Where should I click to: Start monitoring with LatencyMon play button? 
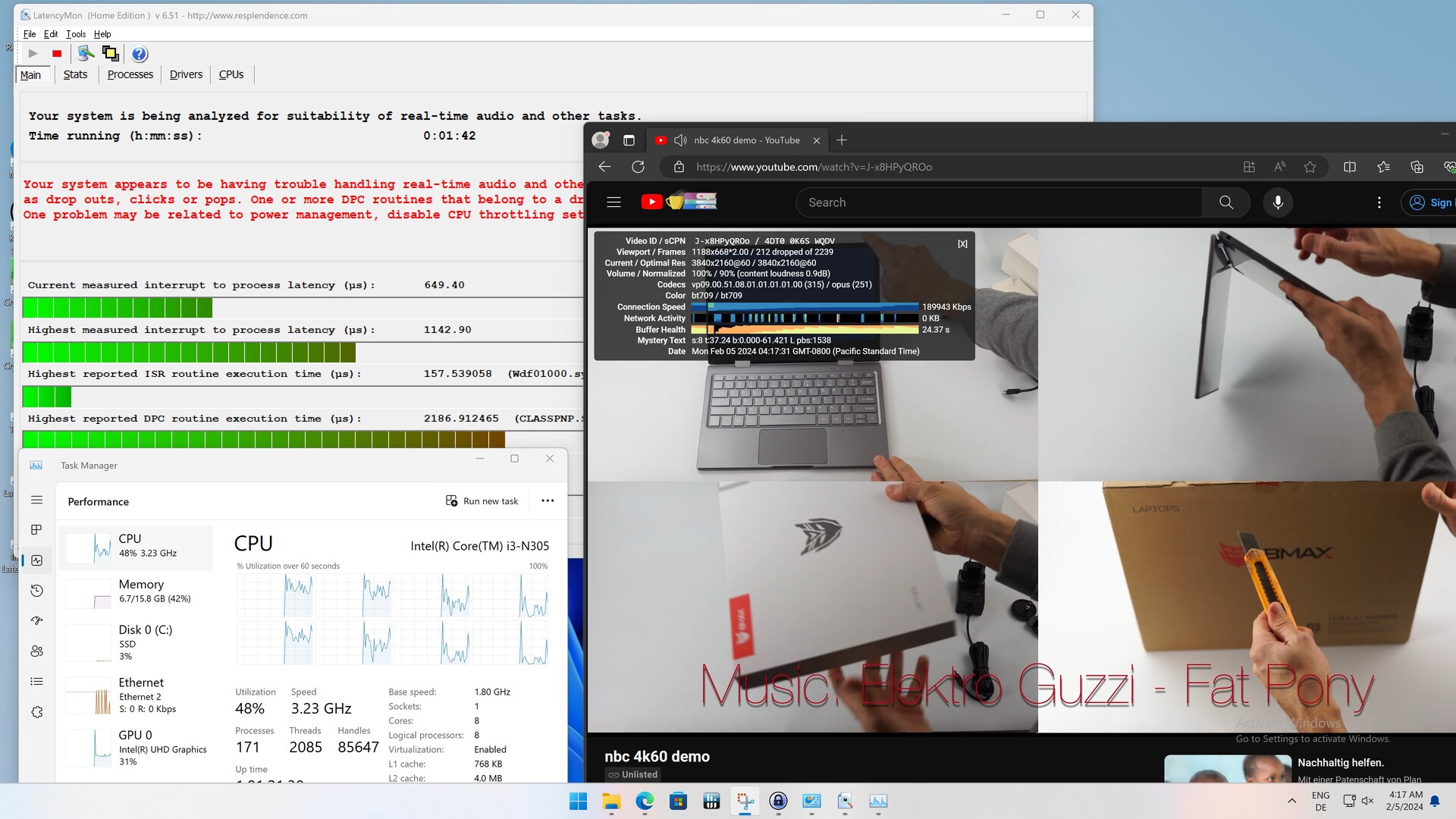click(33, 53)
